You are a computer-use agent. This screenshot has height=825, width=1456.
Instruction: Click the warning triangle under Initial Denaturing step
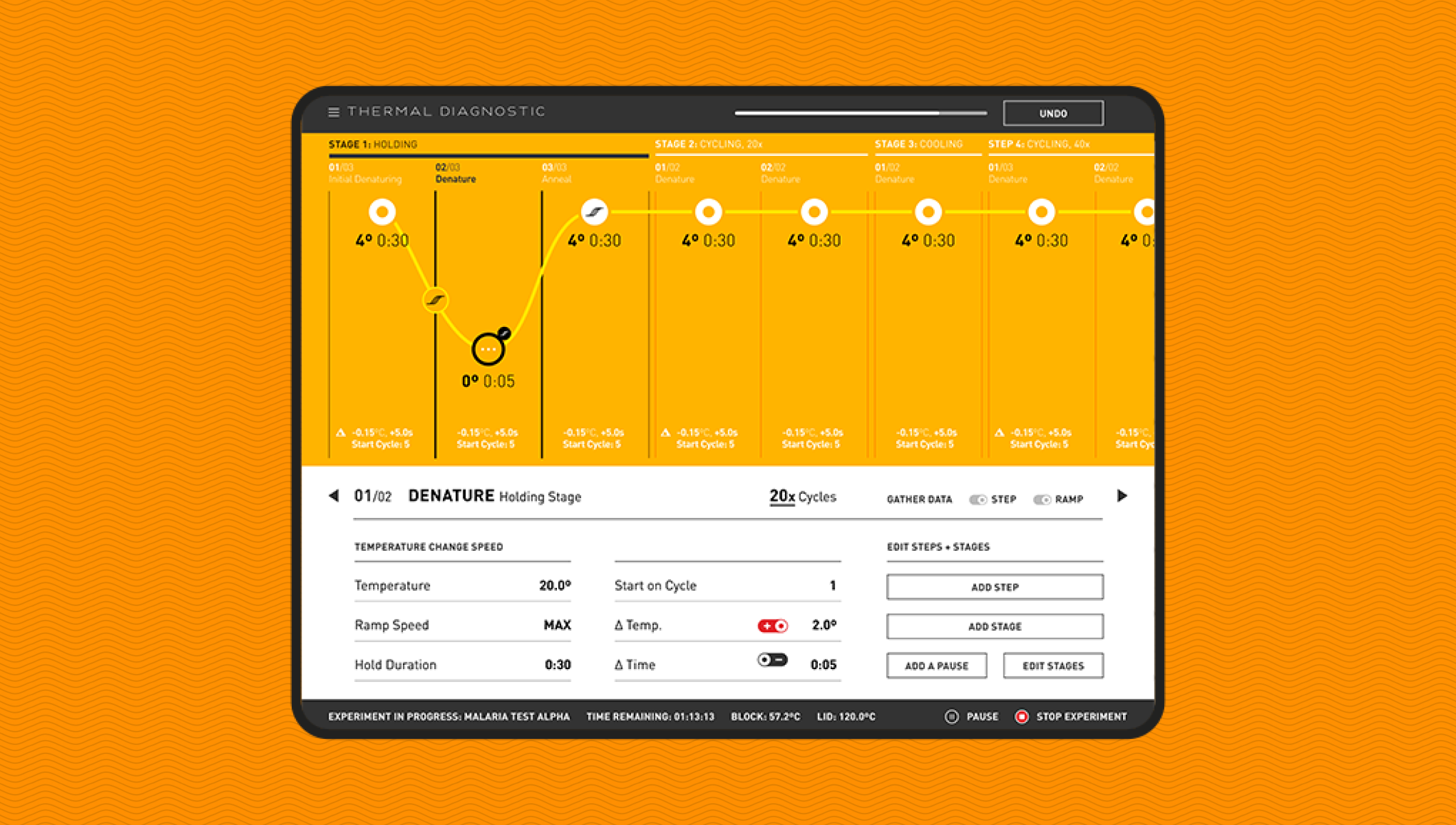[x=341, y=433]
